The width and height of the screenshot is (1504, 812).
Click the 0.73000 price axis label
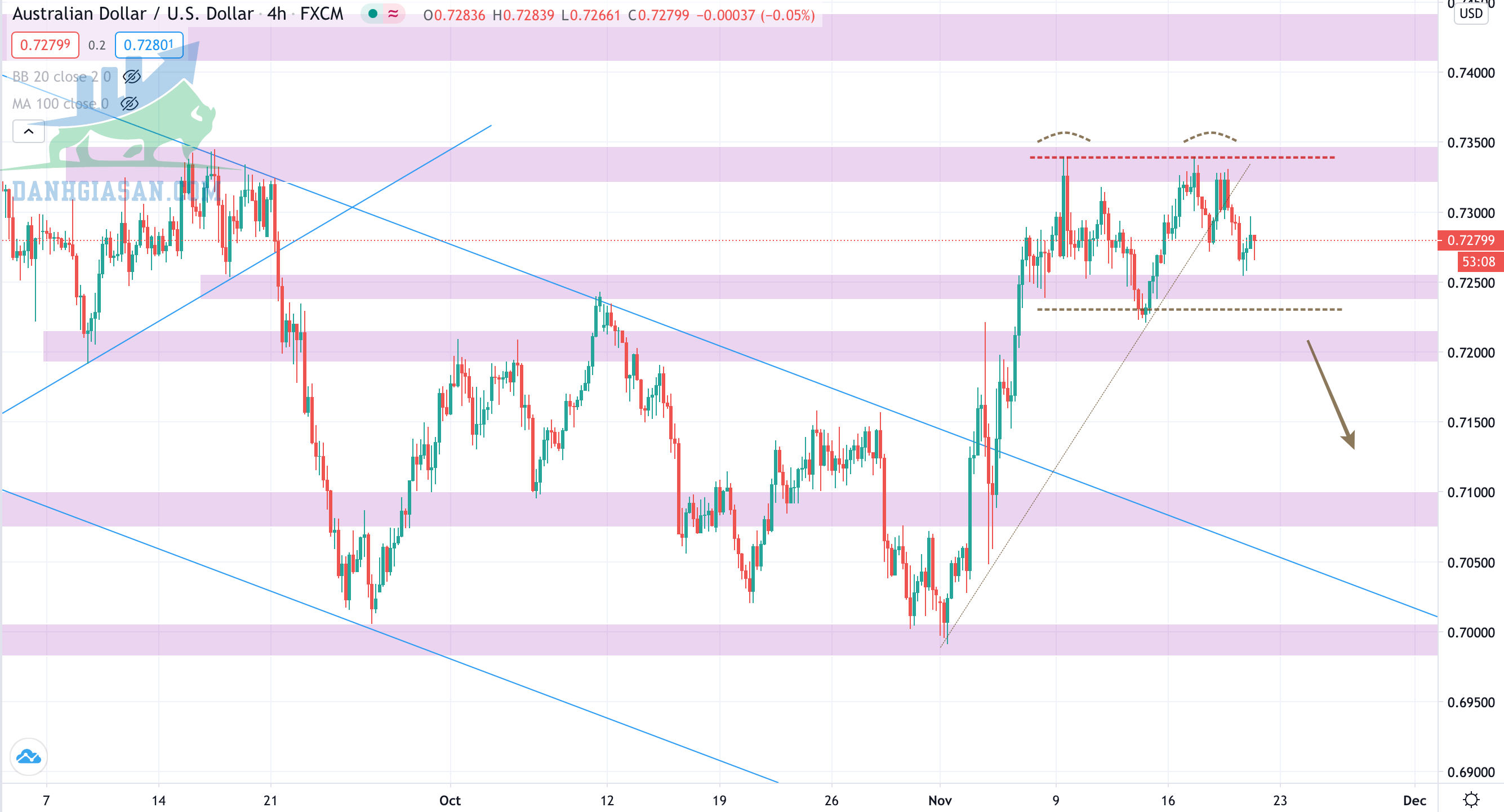tap(1471, 213)
